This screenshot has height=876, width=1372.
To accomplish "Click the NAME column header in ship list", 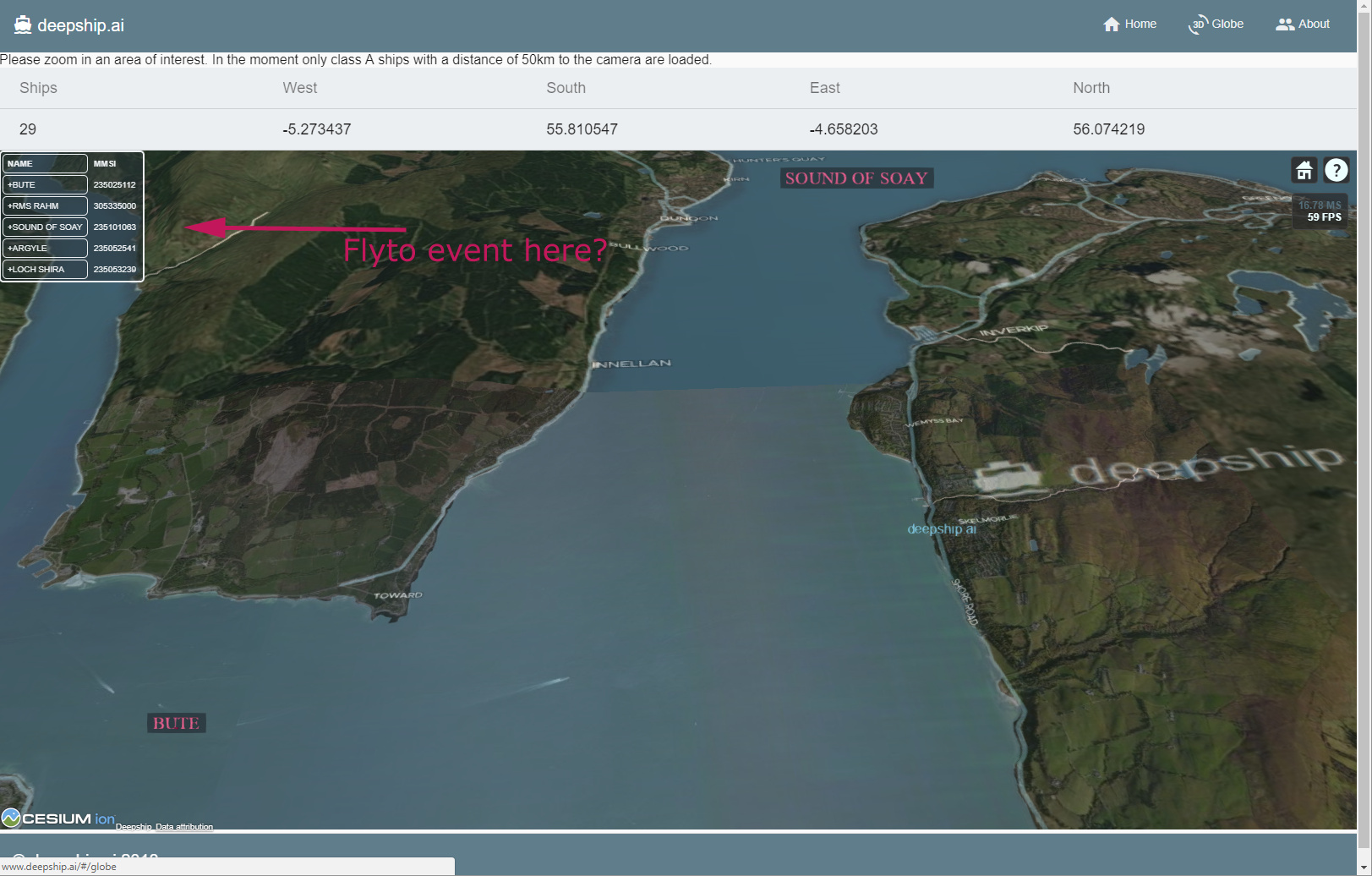I will [x=45, y=163].
